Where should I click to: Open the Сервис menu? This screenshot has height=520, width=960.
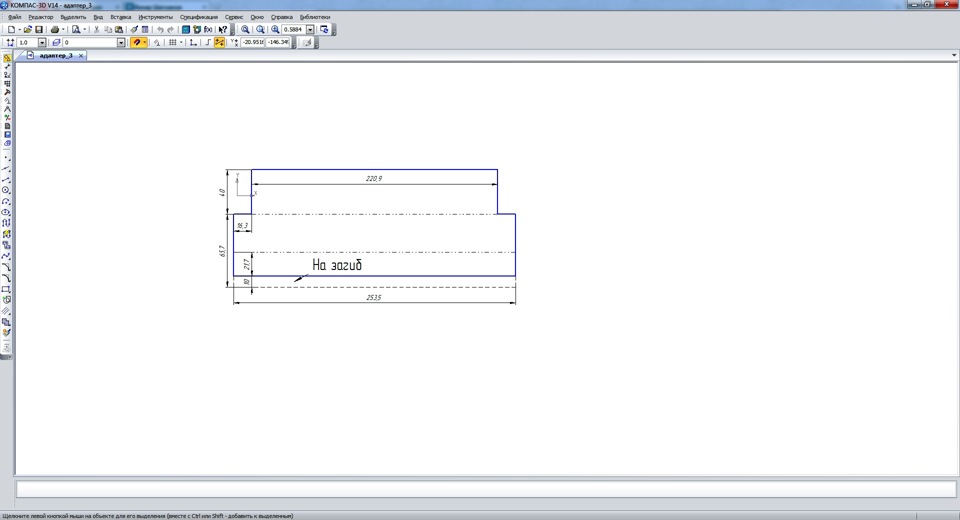(x=234, y=17)
